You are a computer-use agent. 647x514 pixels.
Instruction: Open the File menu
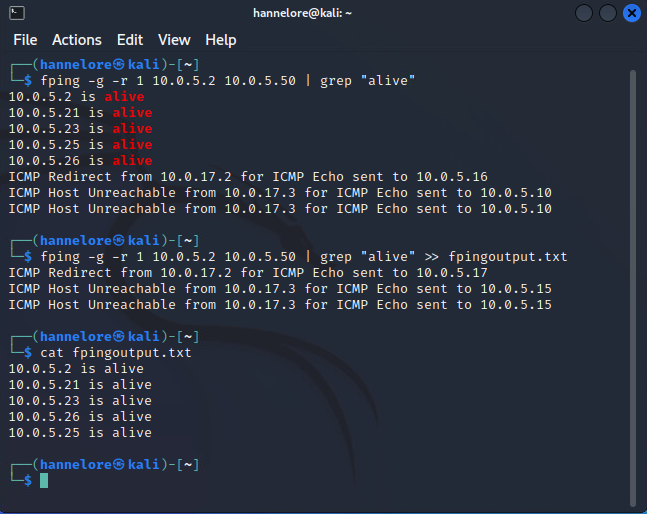[x=25, y=40]
